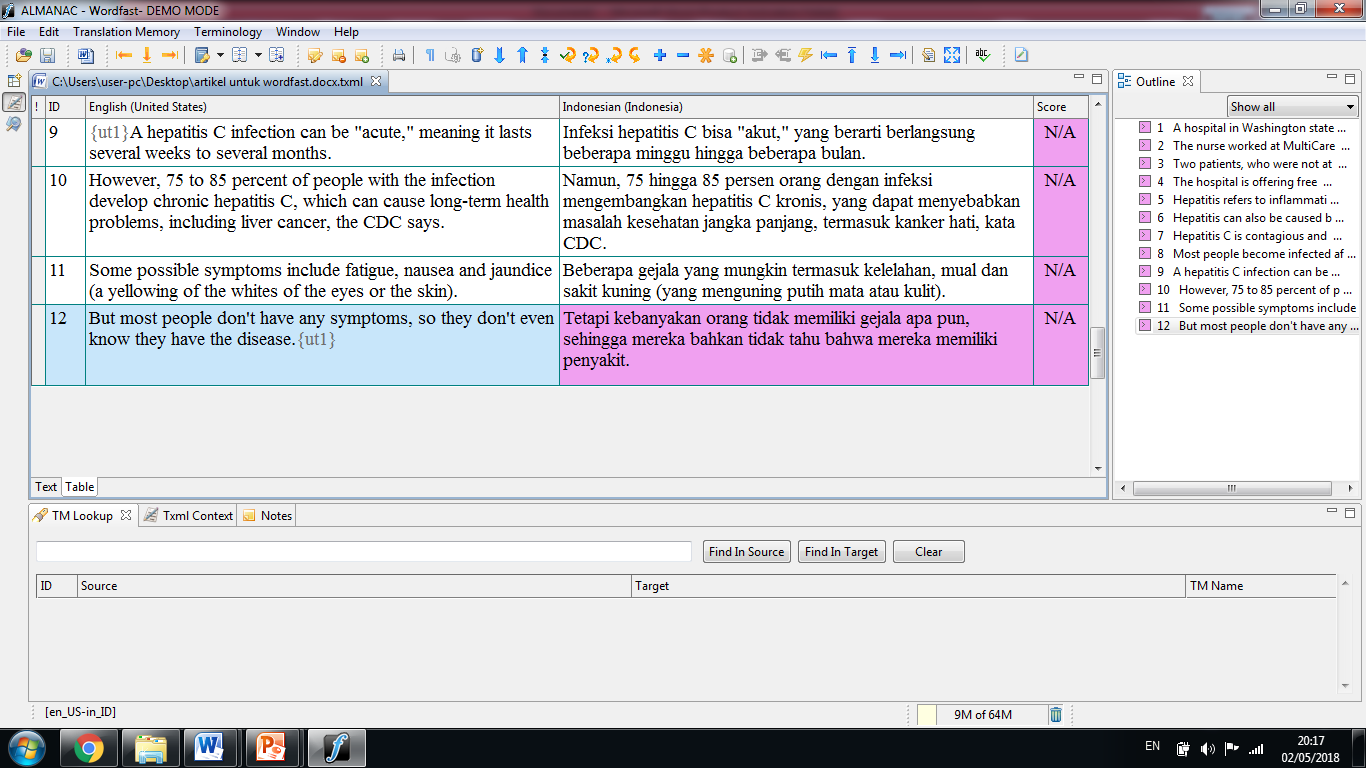Open the File menu
The width and height of the screenshot is (1366, 768).
coord(16,32)
